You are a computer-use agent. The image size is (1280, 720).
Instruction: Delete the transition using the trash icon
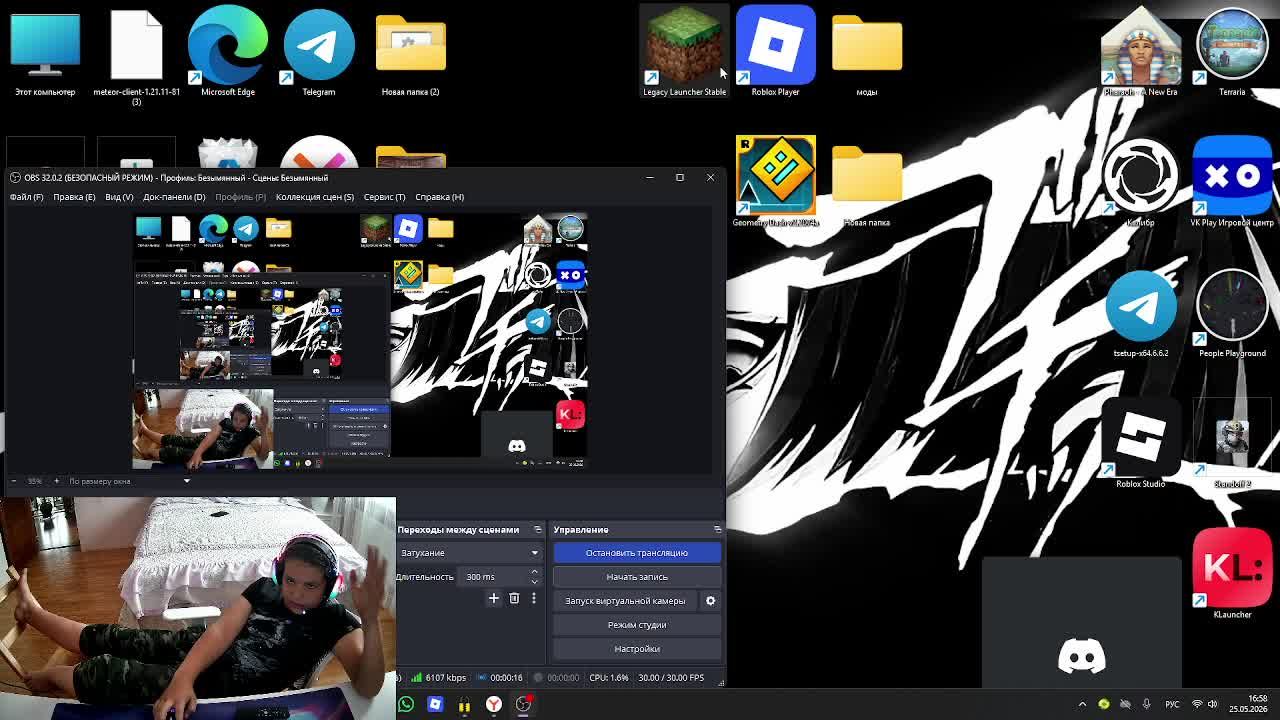(x=514, y=598)
